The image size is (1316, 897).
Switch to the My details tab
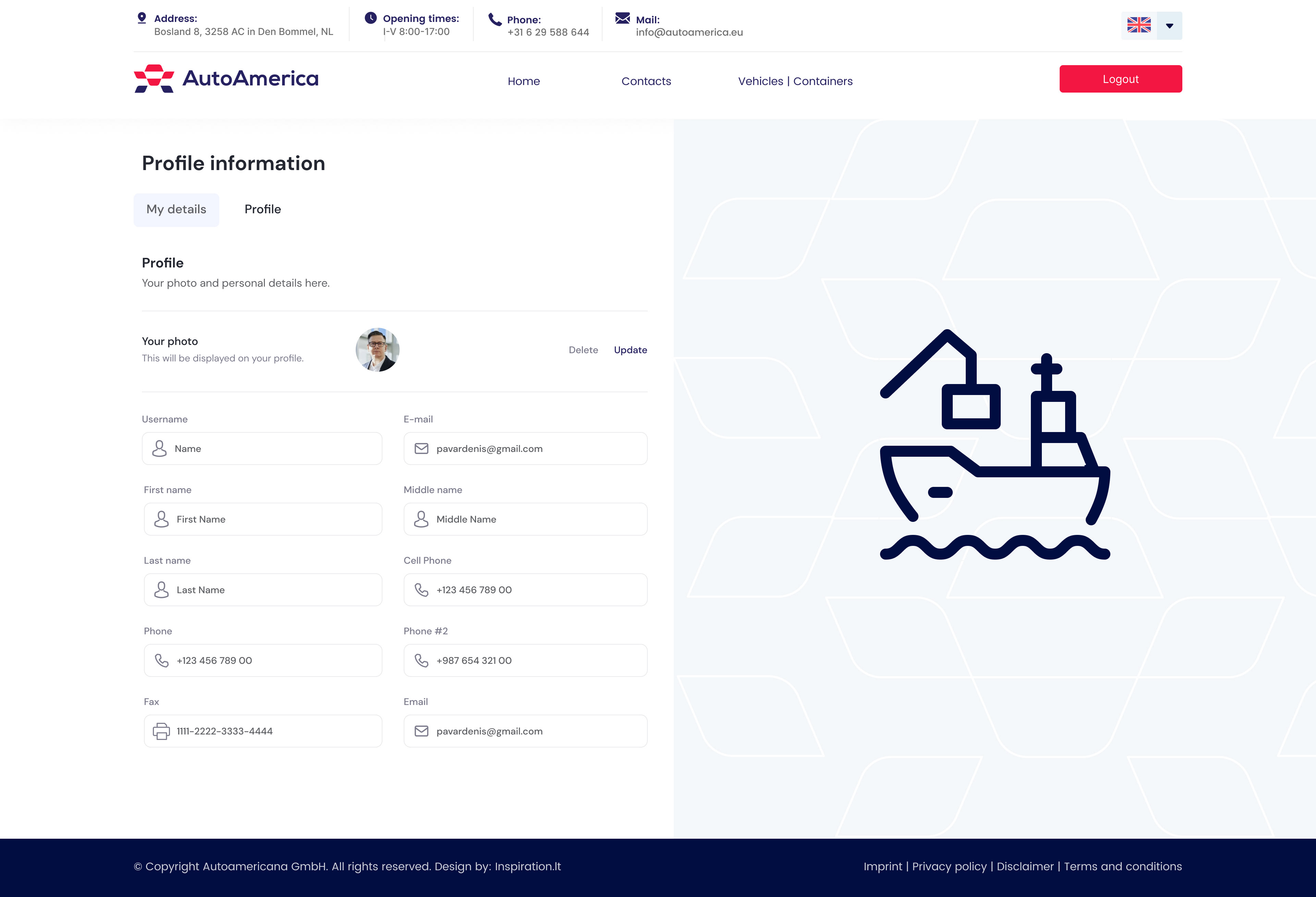tap(176, 210)
